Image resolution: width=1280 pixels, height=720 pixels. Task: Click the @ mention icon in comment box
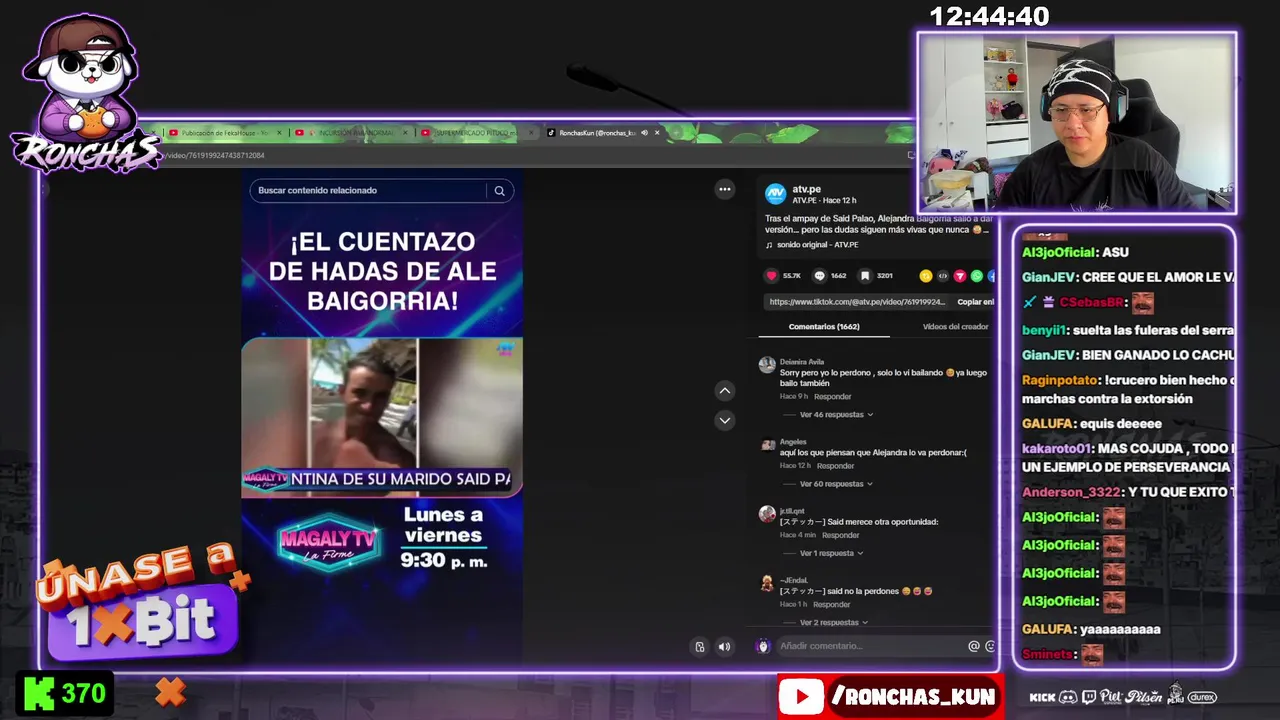point(974,646)
